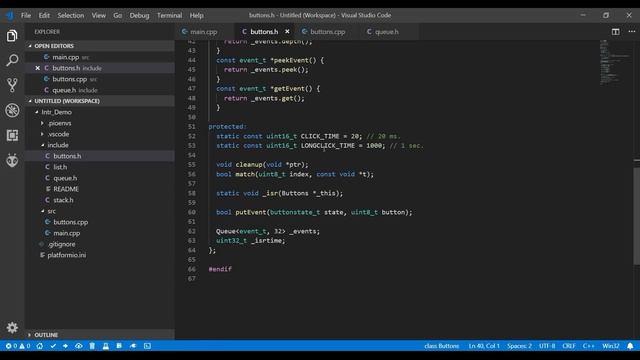Open the File menu
640x360 pixels.
point(26,16)
